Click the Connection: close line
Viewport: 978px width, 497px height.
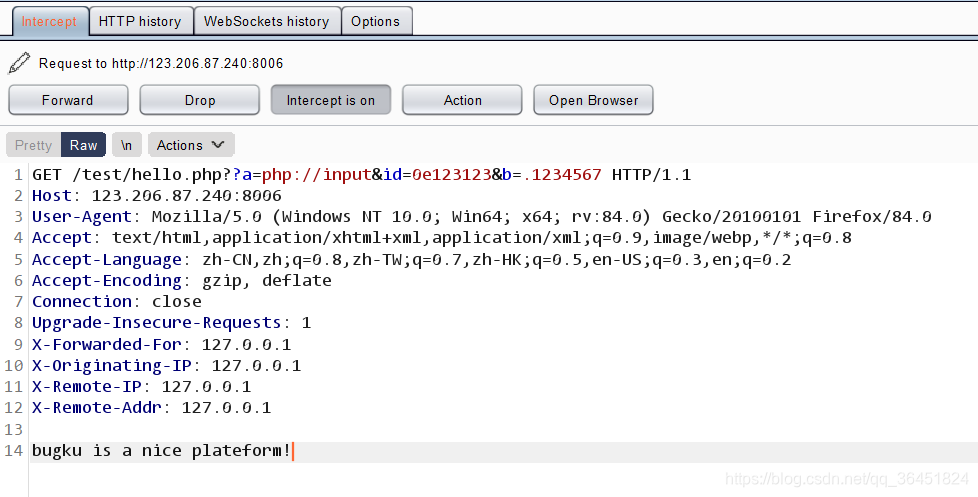click(x=117, y=302)
